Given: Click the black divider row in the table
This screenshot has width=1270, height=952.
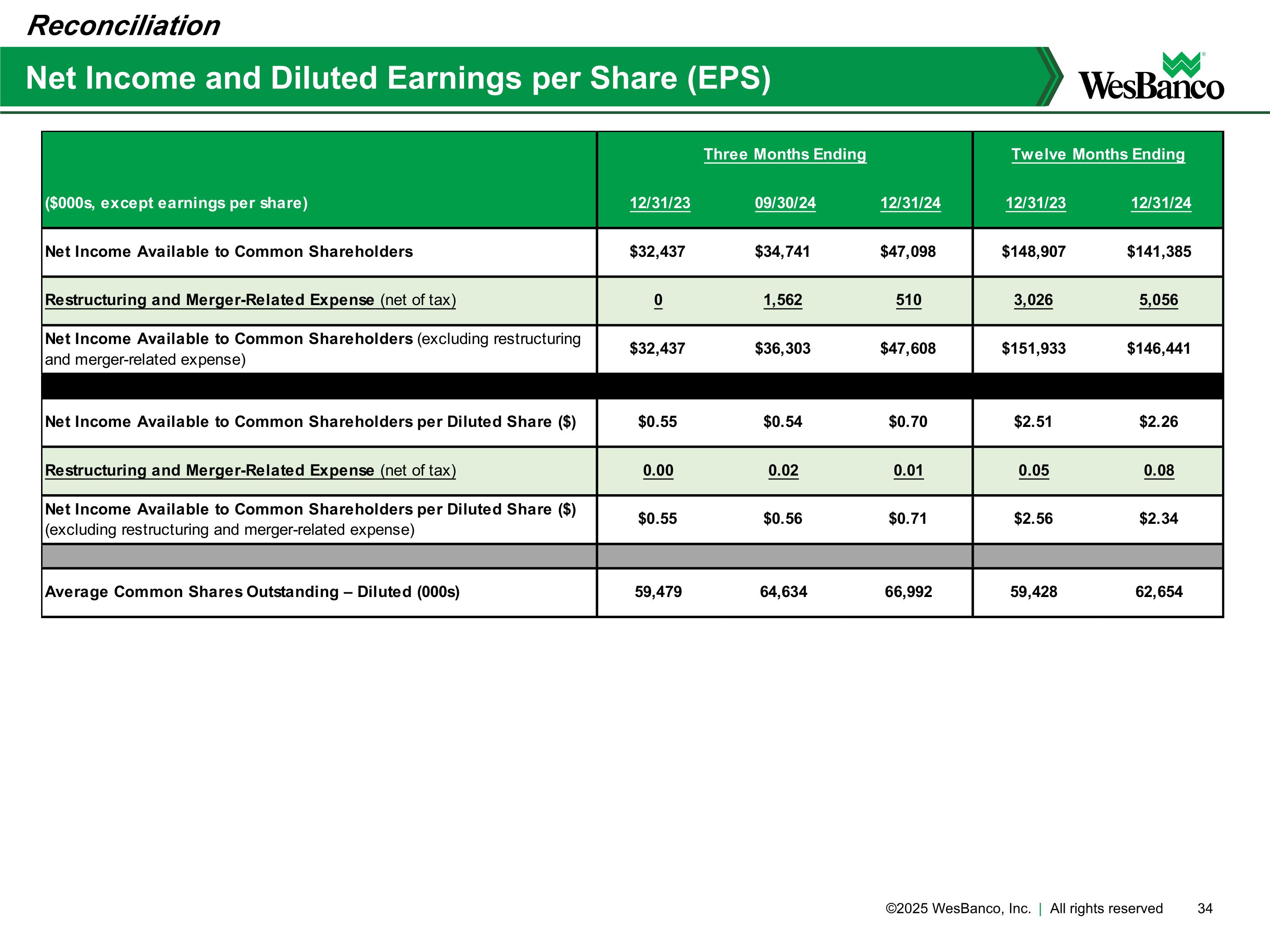Looking at the screenshot, I should point(632,386).
